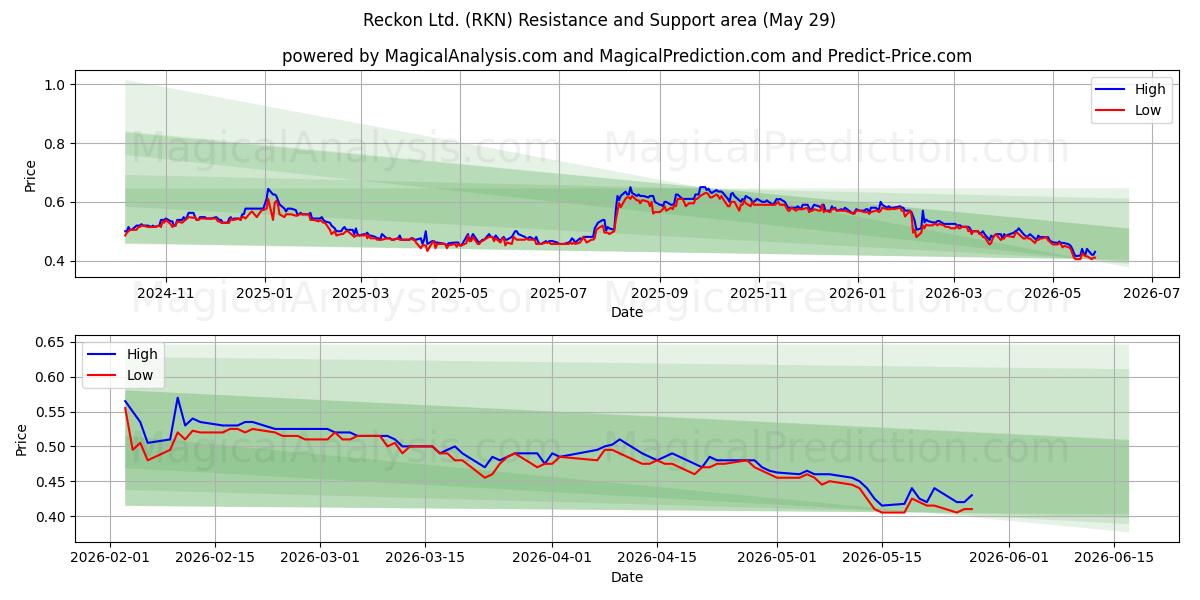Image resolution: width=1200 pixels, height=600 pixels.
Task: Click the '2026-06-01' date label
Action: [1009, 558]
